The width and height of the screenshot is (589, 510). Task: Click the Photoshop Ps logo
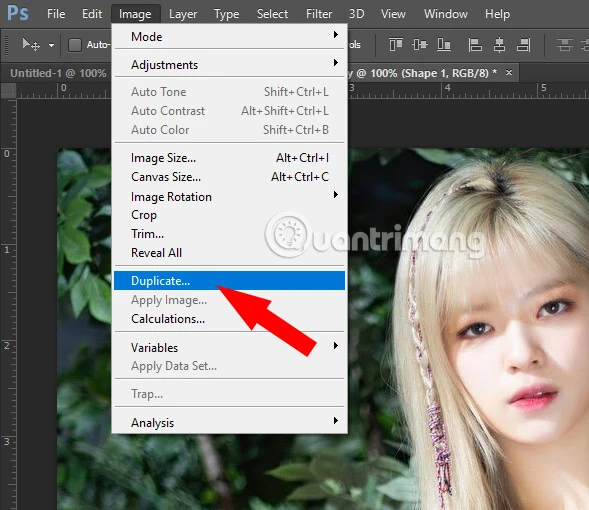pyautogui.click(x=18, y=13)
